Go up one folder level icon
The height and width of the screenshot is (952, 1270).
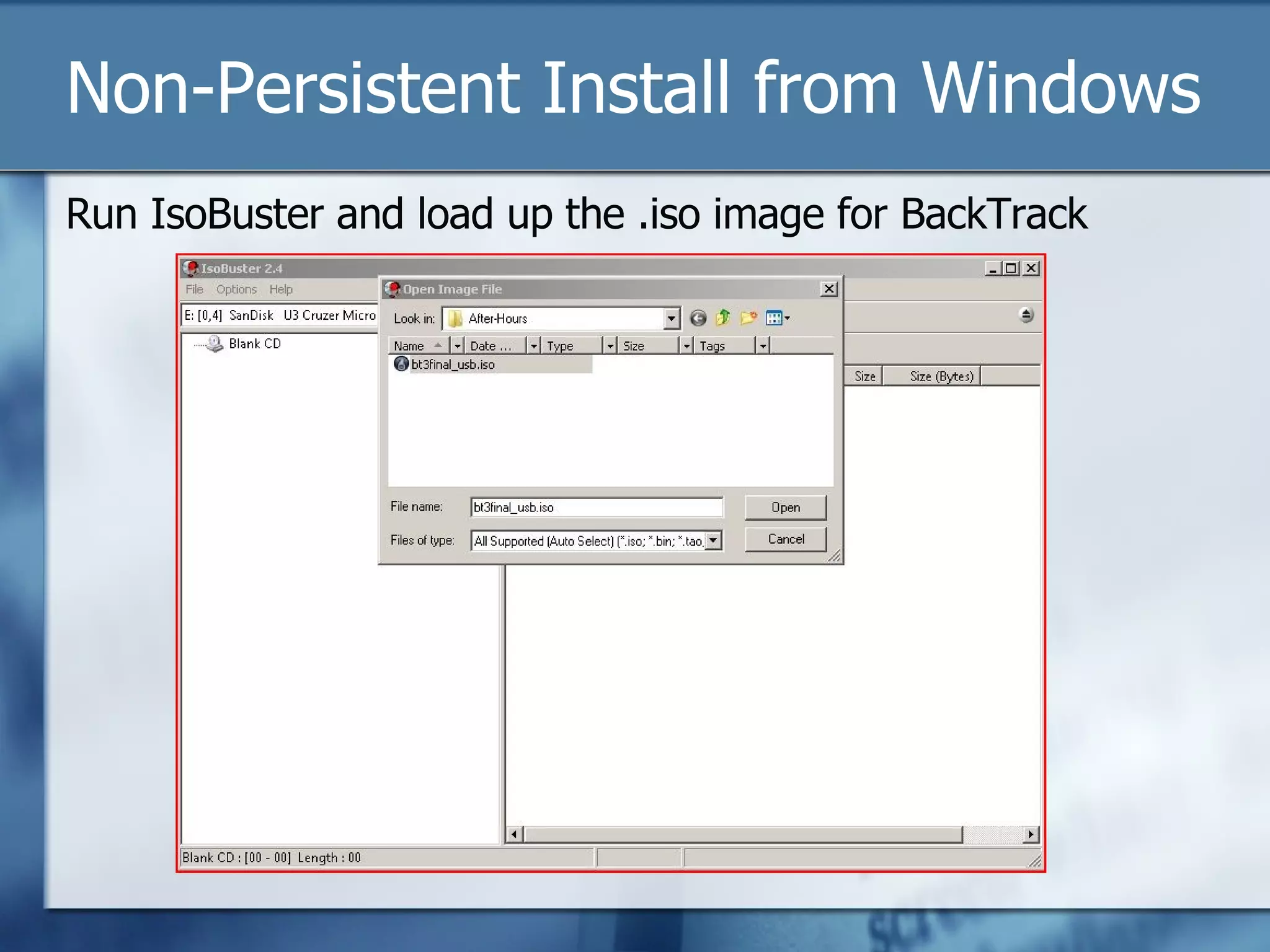click(x=722, y=319)
